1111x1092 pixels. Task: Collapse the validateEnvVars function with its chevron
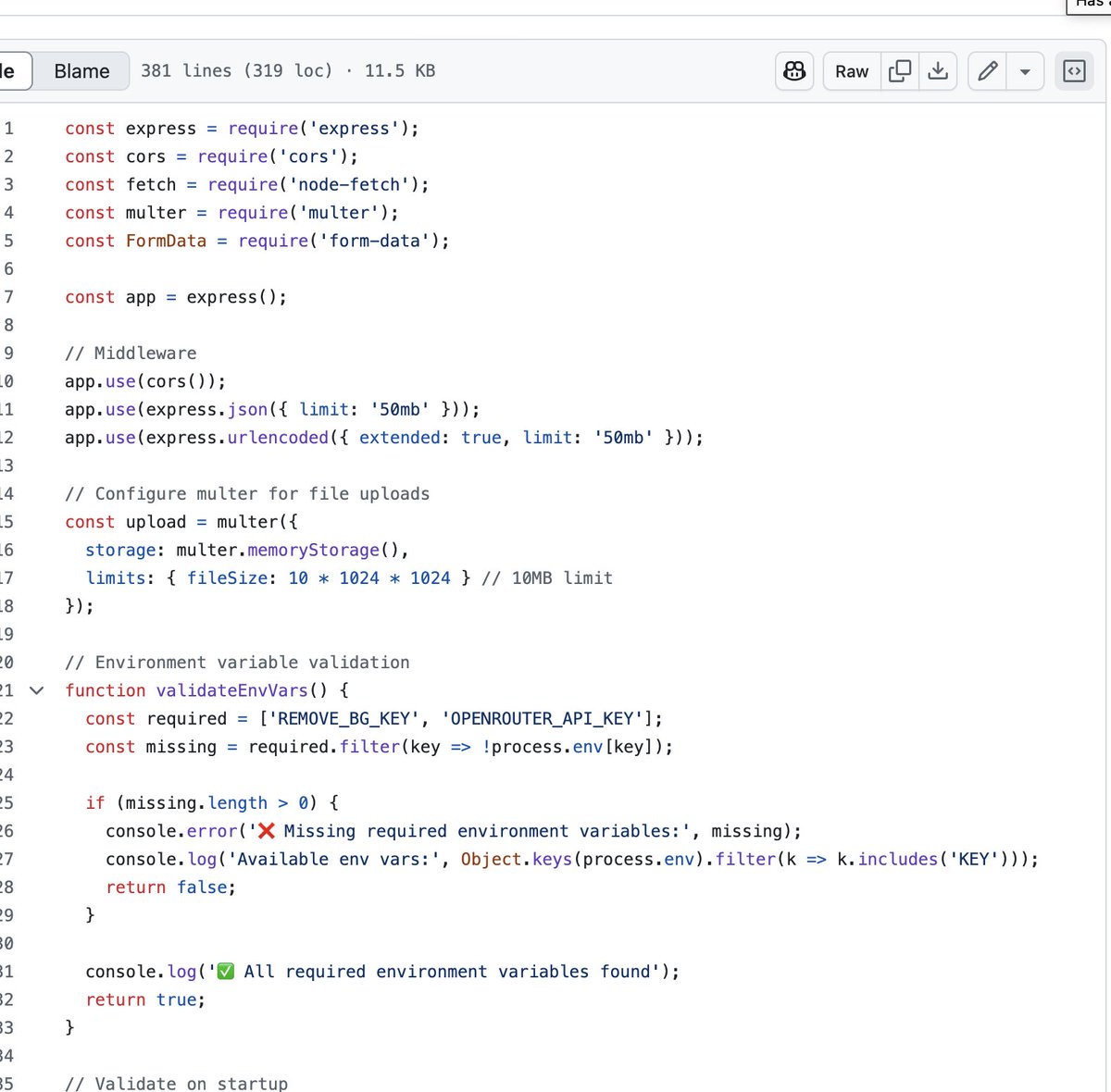[x=35, y=690]
